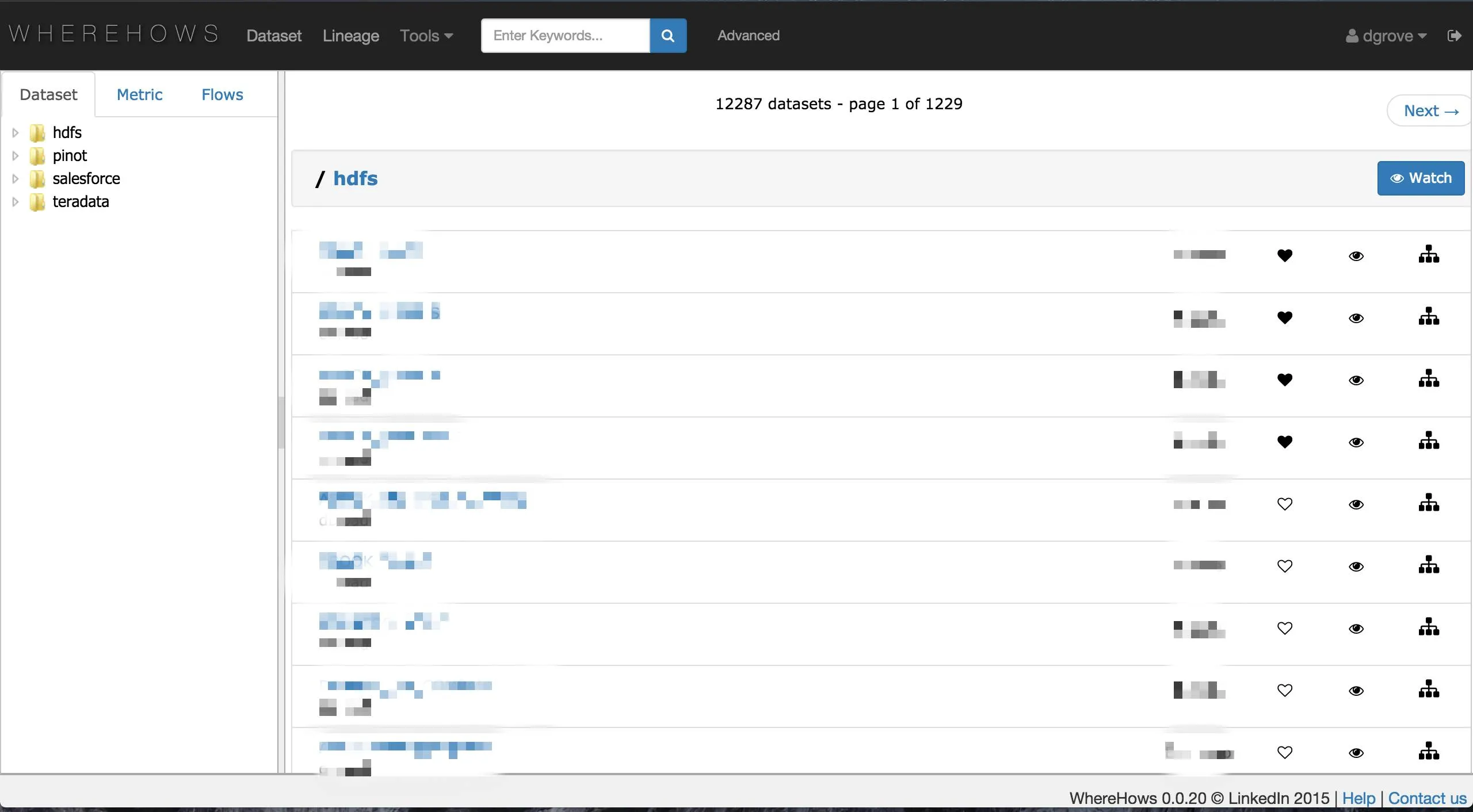Unfavorite the first dataset via filled heart
The width and height of the screenshot is (1473, 812).
pyautogui.click(x=1285, y=255)
